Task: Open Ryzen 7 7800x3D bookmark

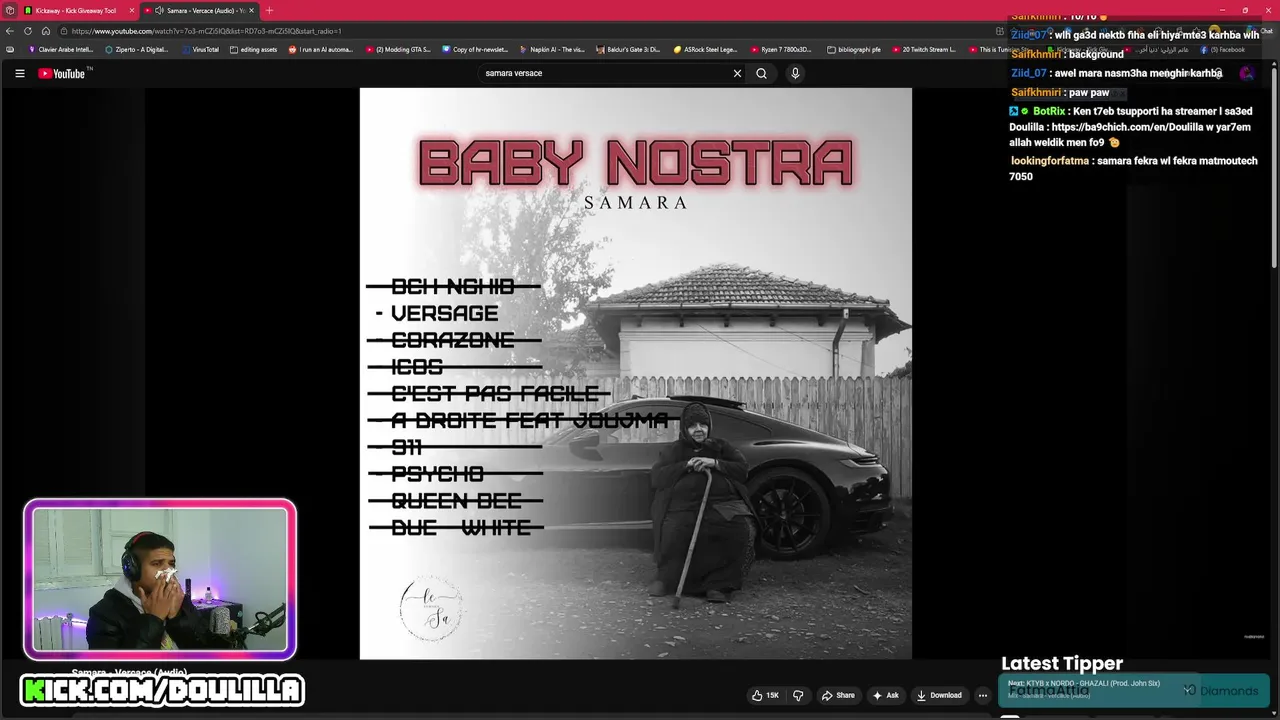Action: tap(782, 49)
